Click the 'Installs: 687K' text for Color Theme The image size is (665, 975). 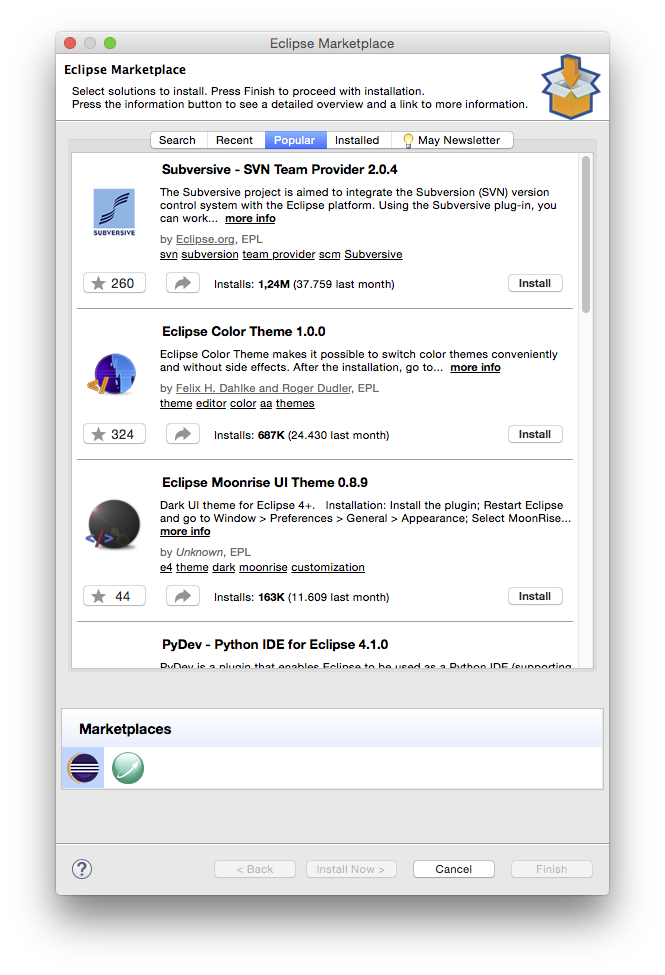(x=249, y=435)
